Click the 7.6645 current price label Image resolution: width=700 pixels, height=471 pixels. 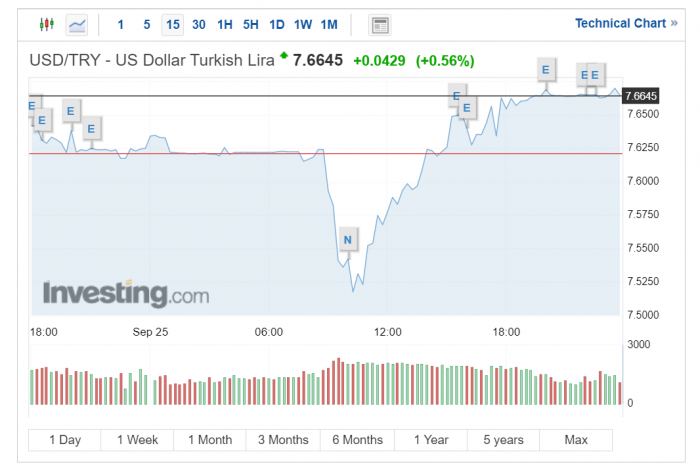pyautogui.click(x=640, y=96)
